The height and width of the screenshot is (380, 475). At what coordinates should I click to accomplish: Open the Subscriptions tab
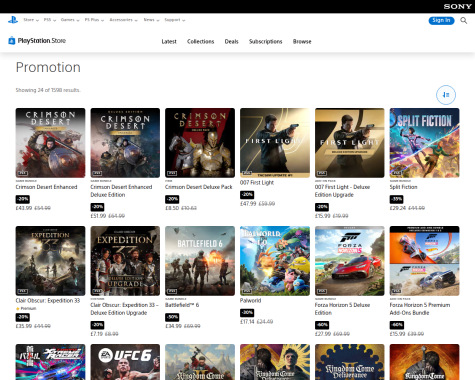coord(266,42)
